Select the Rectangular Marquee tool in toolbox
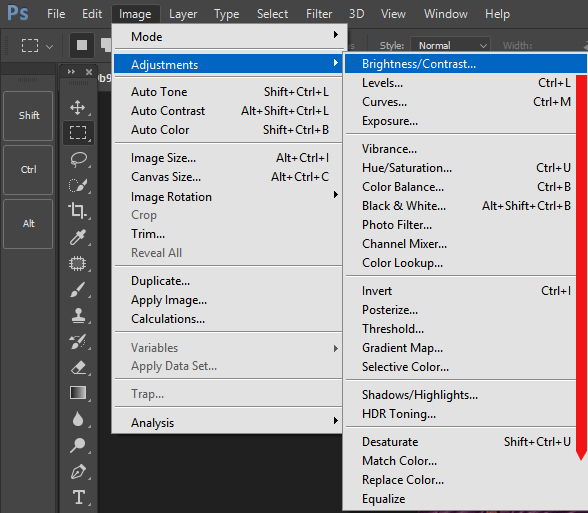Screen dimensions: 588x513 pyautogui.click(x=78, y=133)
